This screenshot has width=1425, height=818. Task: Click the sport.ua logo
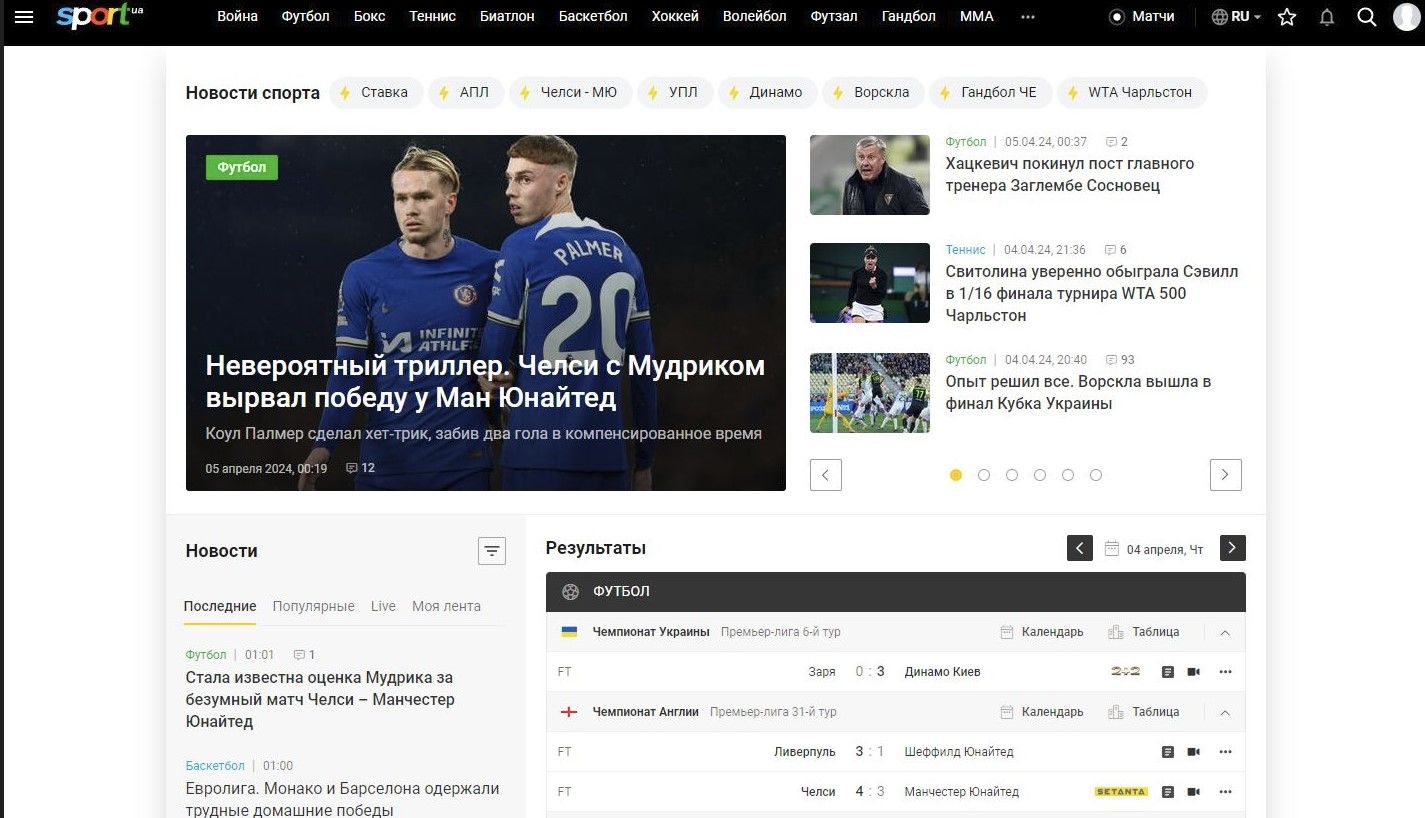(x=99, y=16)
